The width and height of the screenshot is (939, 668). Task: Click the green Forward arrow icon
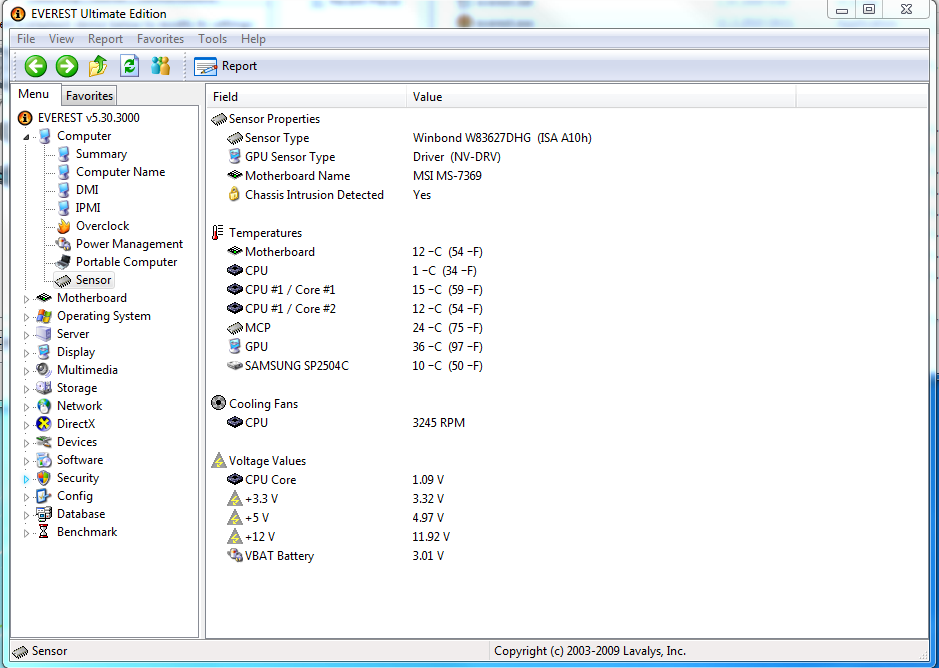coord(67,66)
